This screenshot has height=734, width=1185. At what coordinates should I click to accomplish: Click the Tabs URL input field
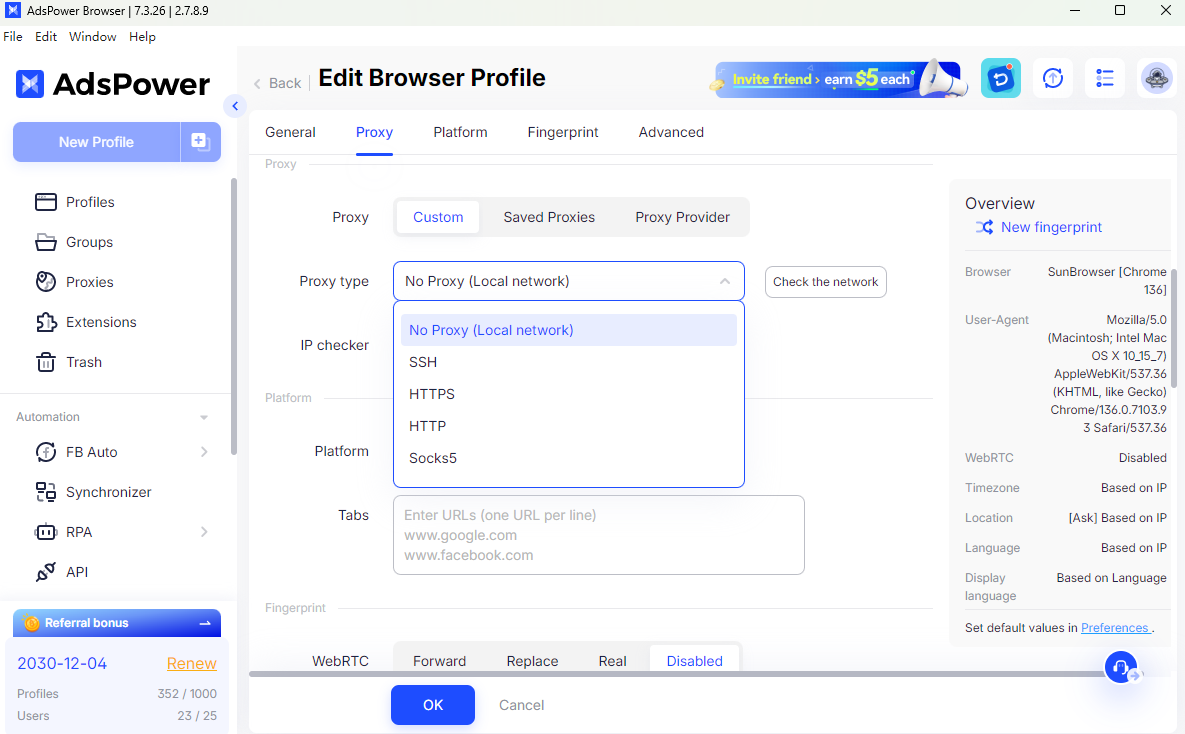[599, 535]
